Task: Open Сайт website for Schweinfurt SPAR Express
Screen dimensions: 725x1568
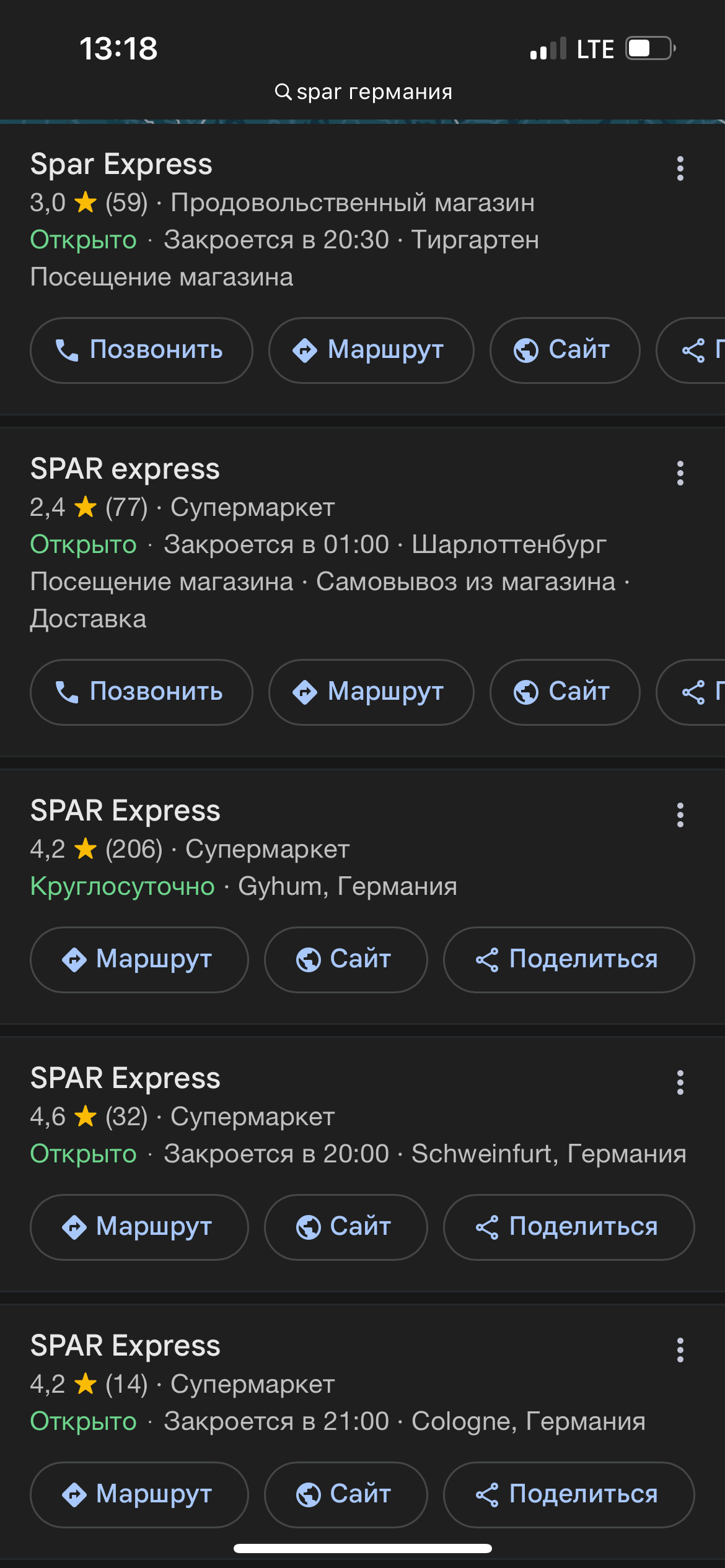Action: tap(345, 1227)
